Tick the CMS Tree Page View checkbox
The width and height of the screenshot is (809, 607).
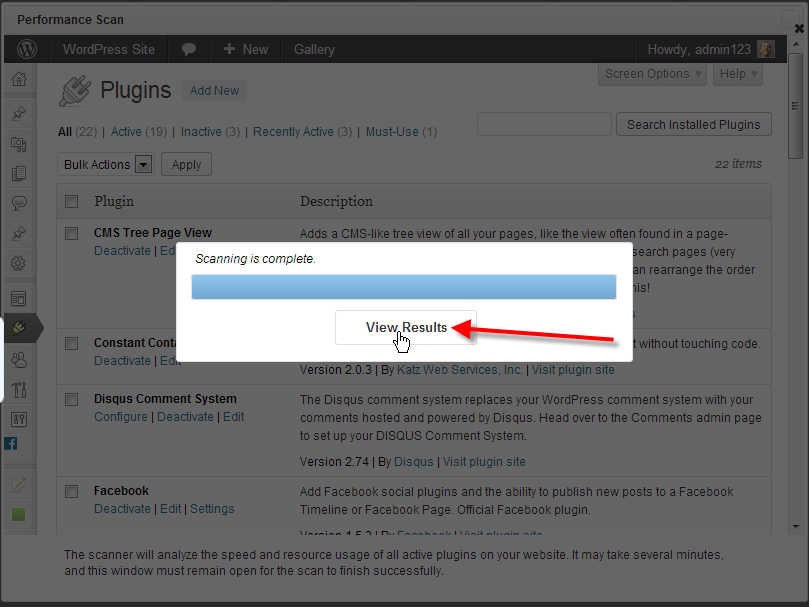pos(72,233)
